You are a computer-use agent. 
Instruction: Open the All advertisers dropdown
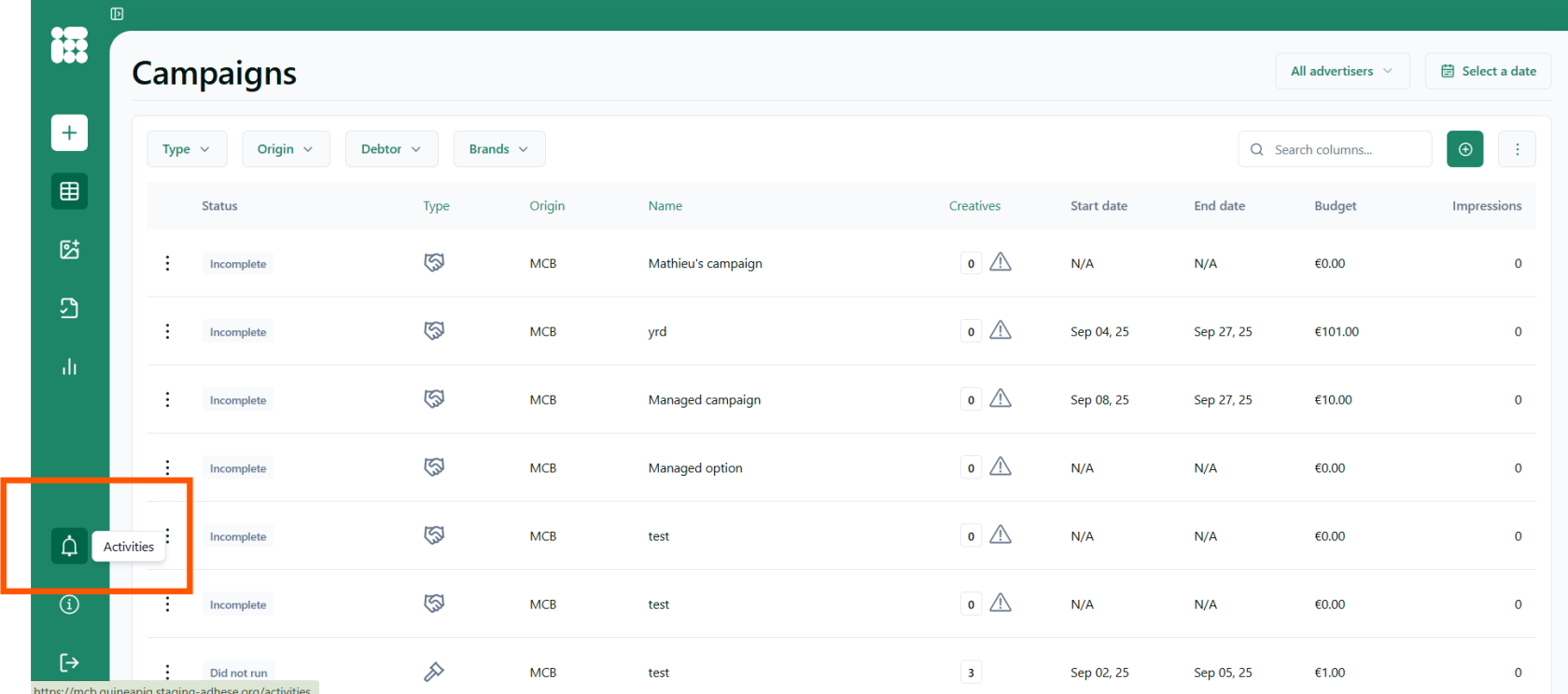coord(1341,71)
